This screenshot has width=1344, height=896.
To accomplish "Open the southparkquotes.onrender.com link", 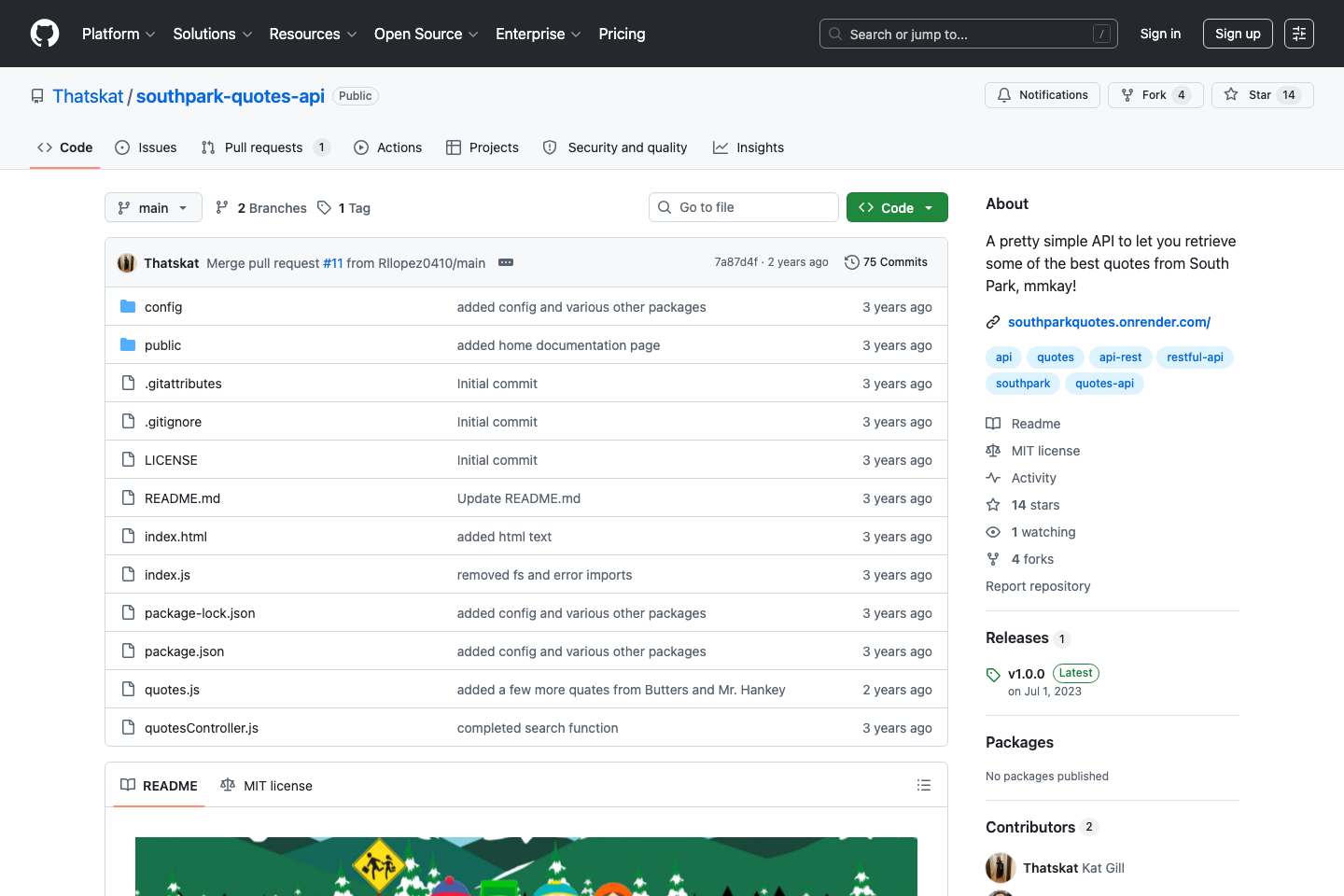I will point(1109,322).
